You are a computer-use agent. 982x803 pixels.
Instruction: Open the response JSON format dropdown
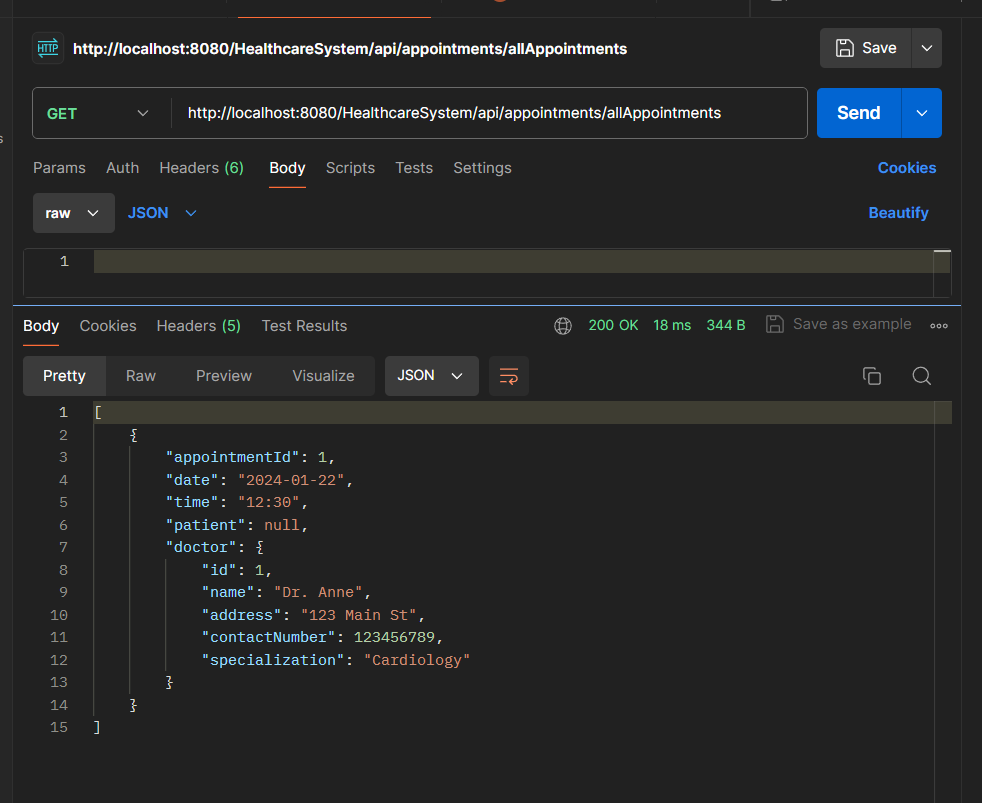coord(431,376)
